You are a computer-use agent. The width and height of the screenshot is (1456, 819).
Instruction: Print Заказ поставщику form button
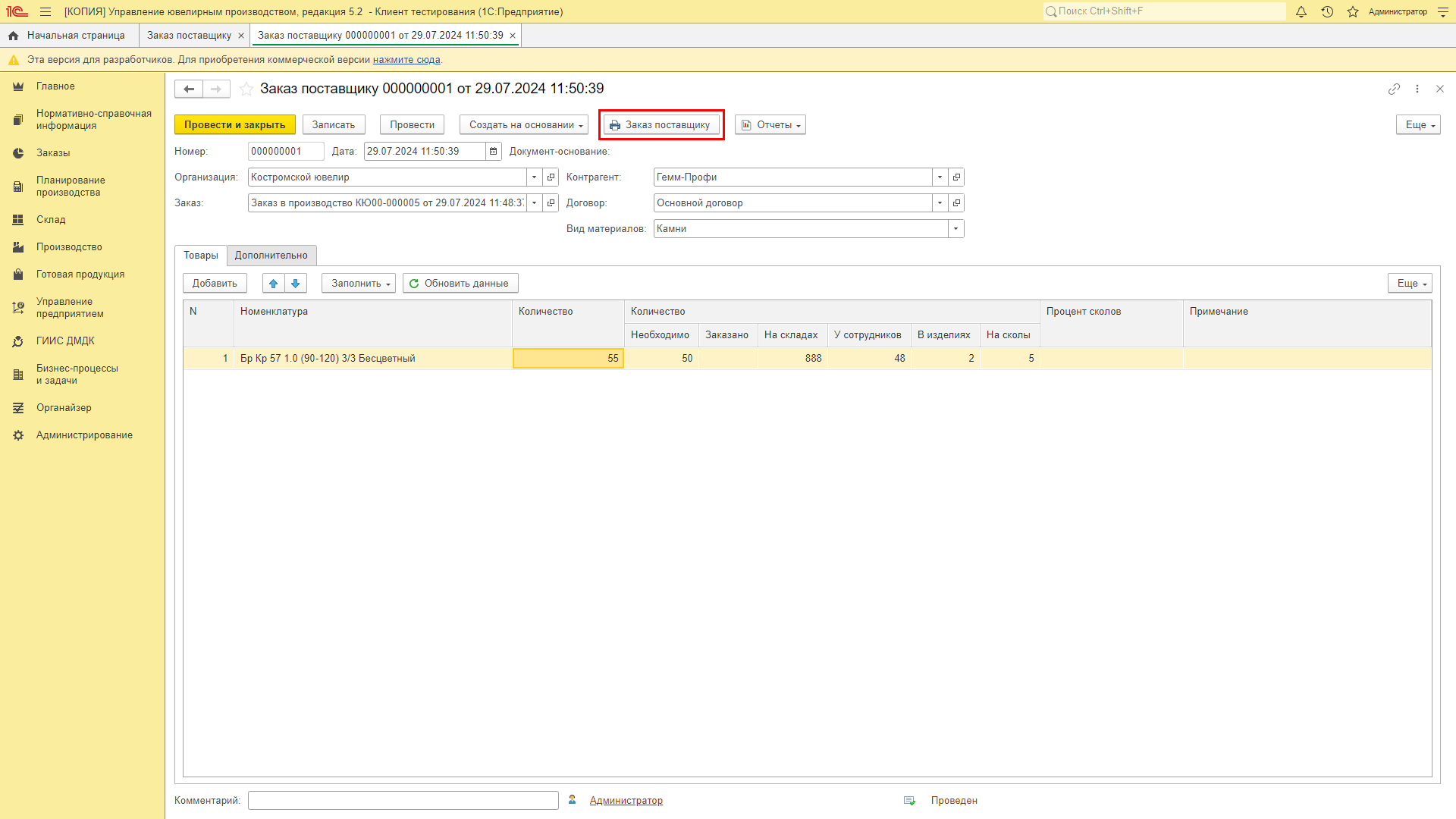tap(661, 125)
